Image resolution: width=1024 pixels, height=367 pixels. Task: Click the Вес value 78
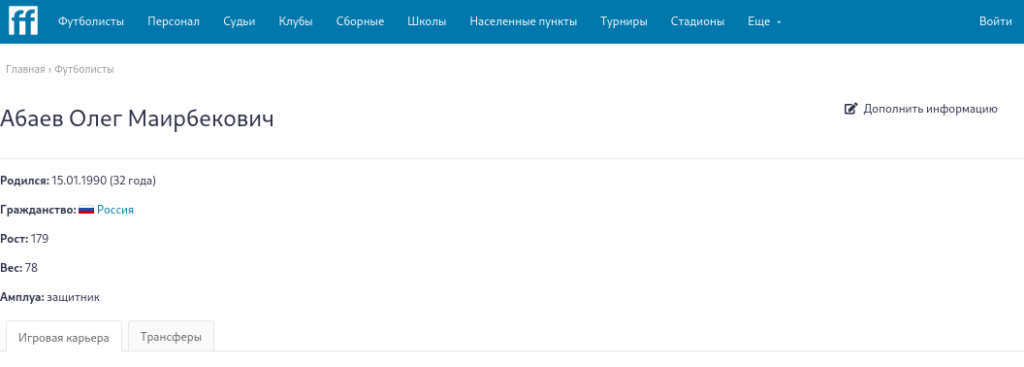(x=31, y=268)
